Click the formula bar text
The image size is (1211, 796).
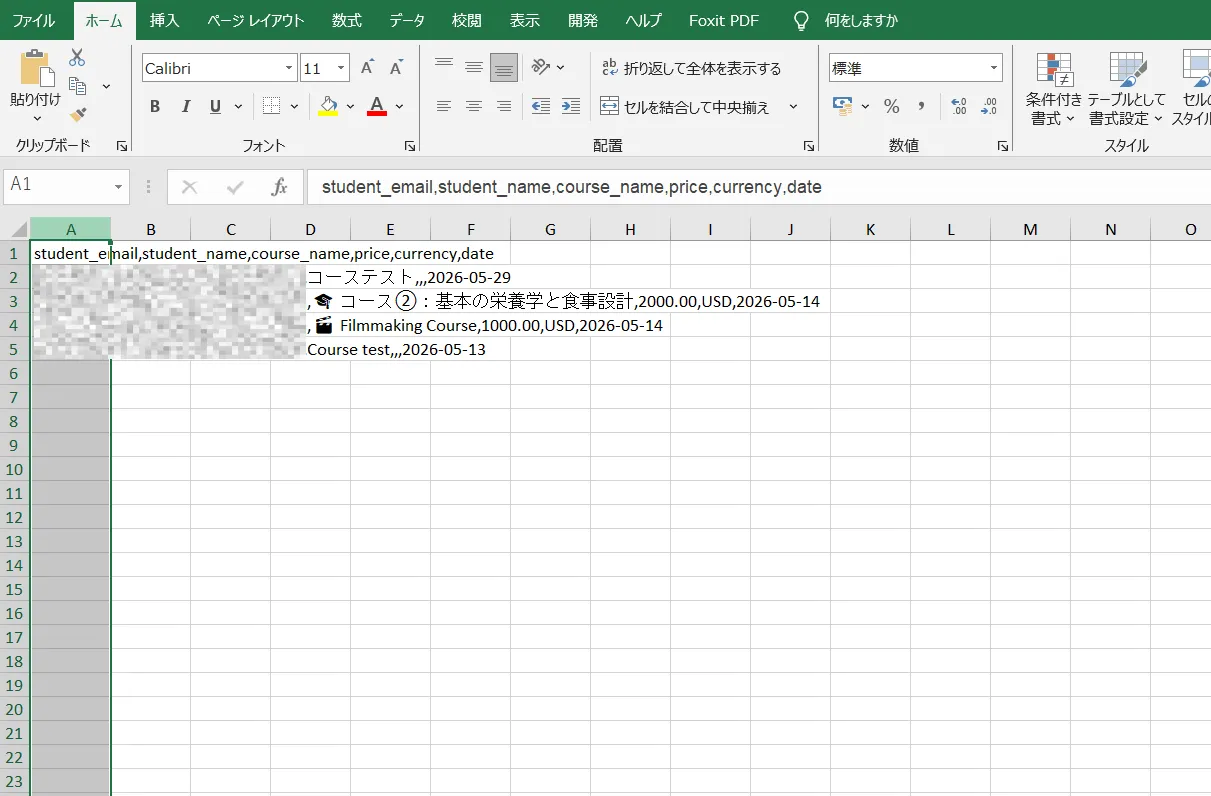[x=571, y=187]
